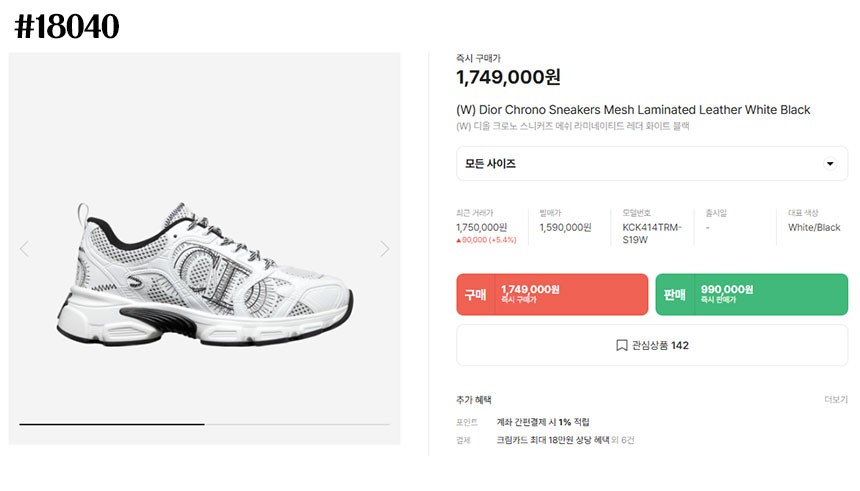Image resolution: width=860 pixels, height=491 pixels.
Task: Bookmark the item via the 관심상품 icon
Action: [x=621, y=345]
